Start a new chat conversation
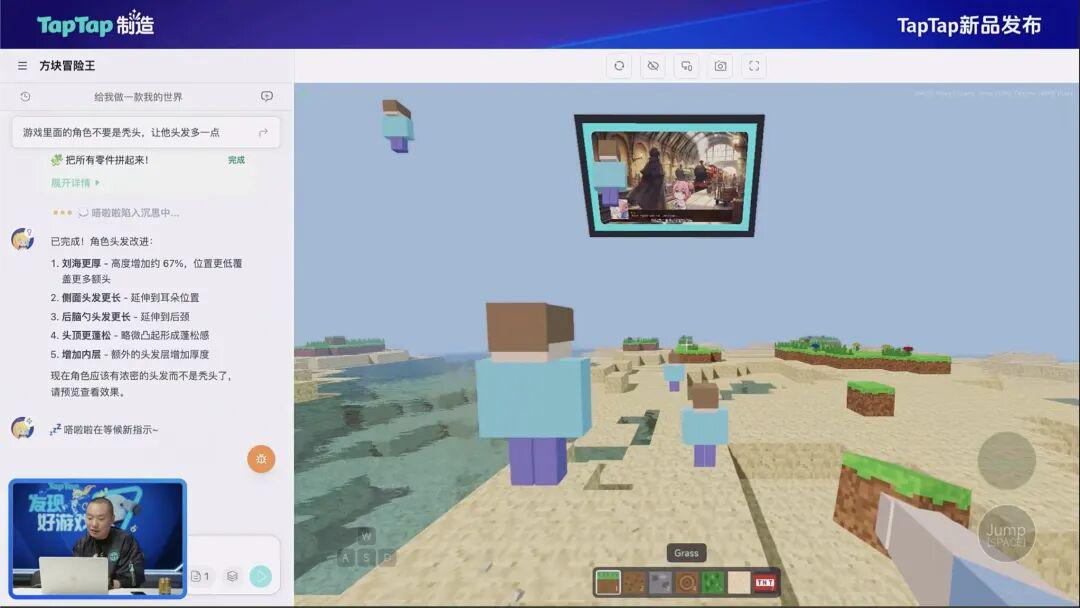Viewport: 1080px width, 608px height. click(x=267, y=96)
